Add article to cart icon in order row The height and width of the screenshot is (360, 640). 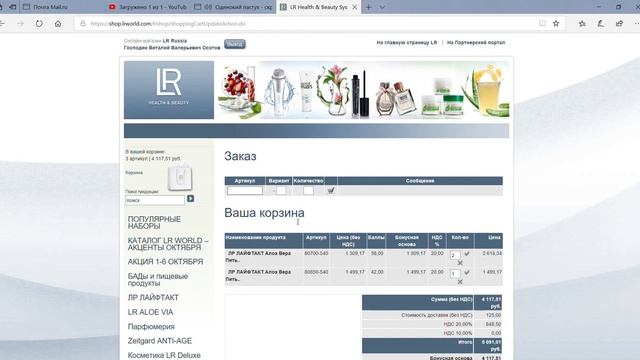[x=331, y=190]
